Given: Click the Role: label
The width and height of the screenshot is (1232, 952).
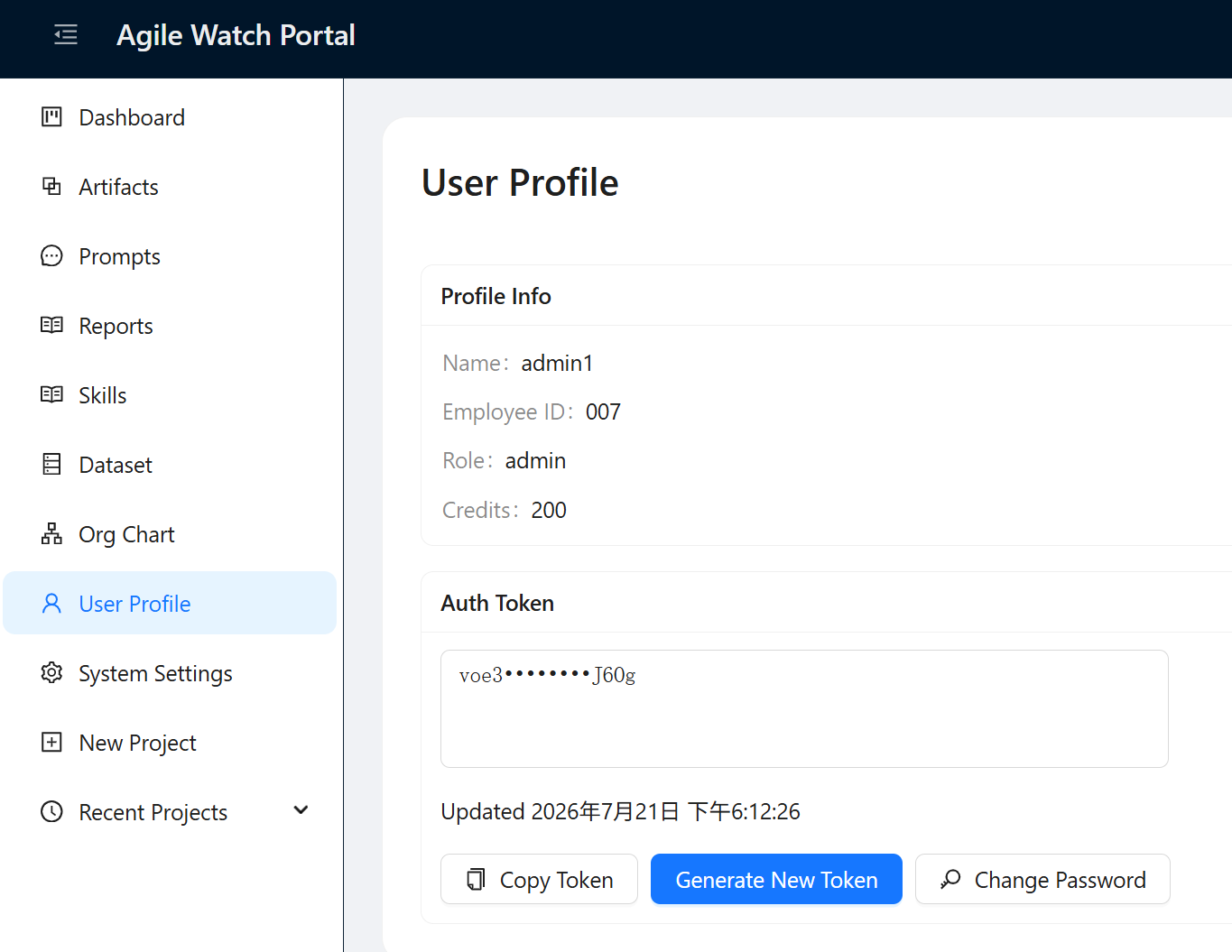Looking at the screenshot, I should coord(468,460).
